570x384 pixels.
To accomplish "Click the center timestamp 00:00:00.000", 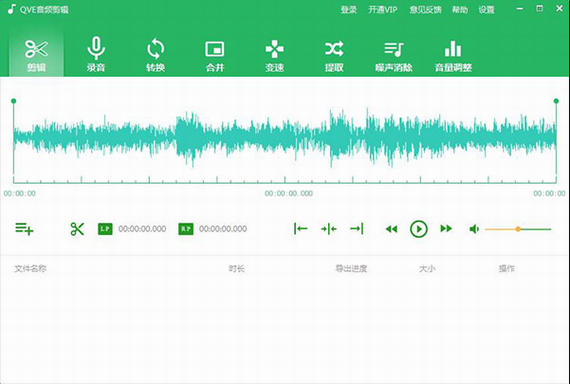I will [x=289, y=193].
